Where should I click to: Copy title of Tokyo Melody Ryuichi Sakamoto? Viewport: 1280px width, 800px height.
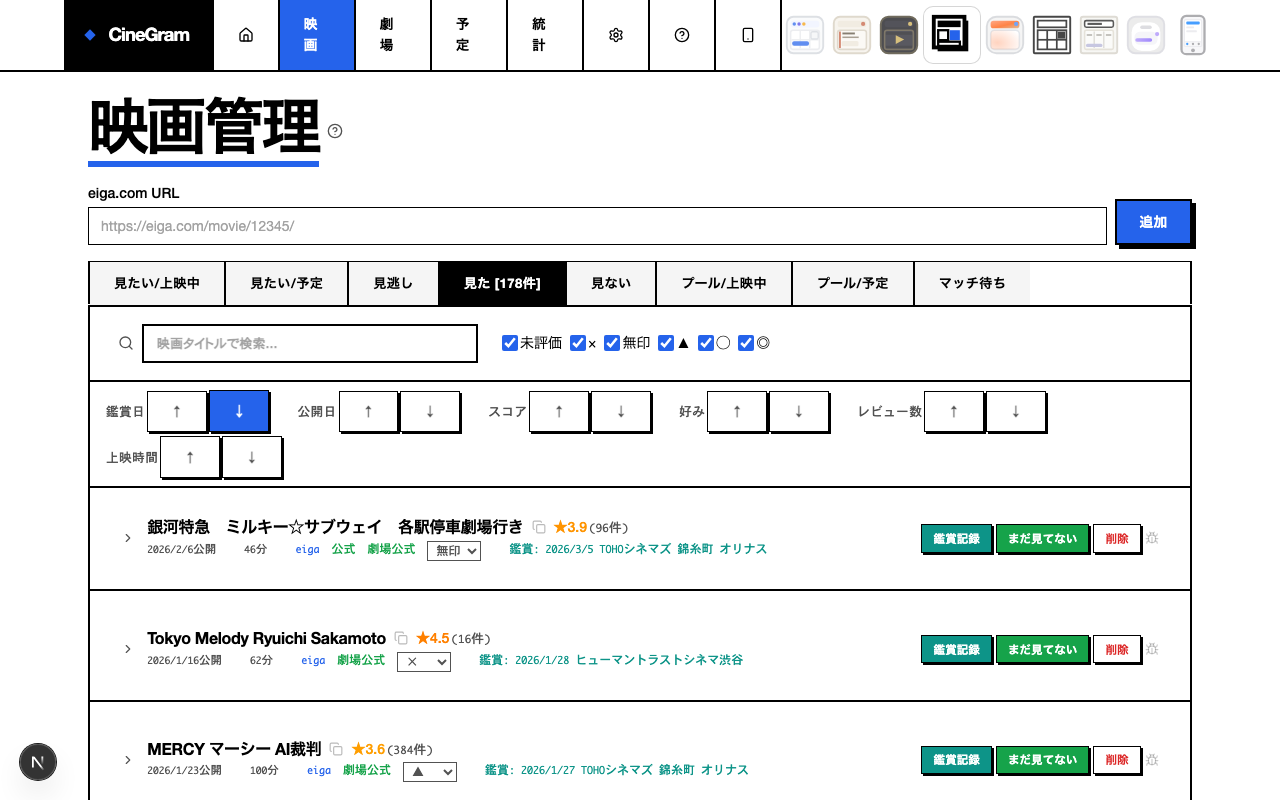[x=401, y=638]
